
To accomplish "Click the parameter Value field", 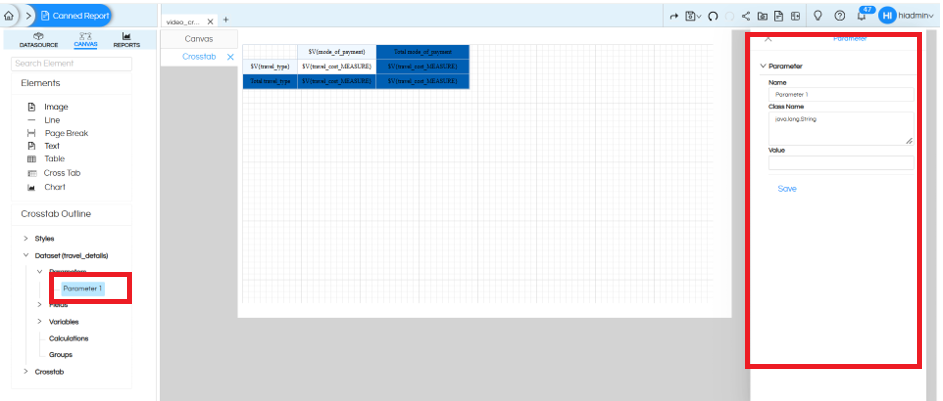I will point(841,163).
